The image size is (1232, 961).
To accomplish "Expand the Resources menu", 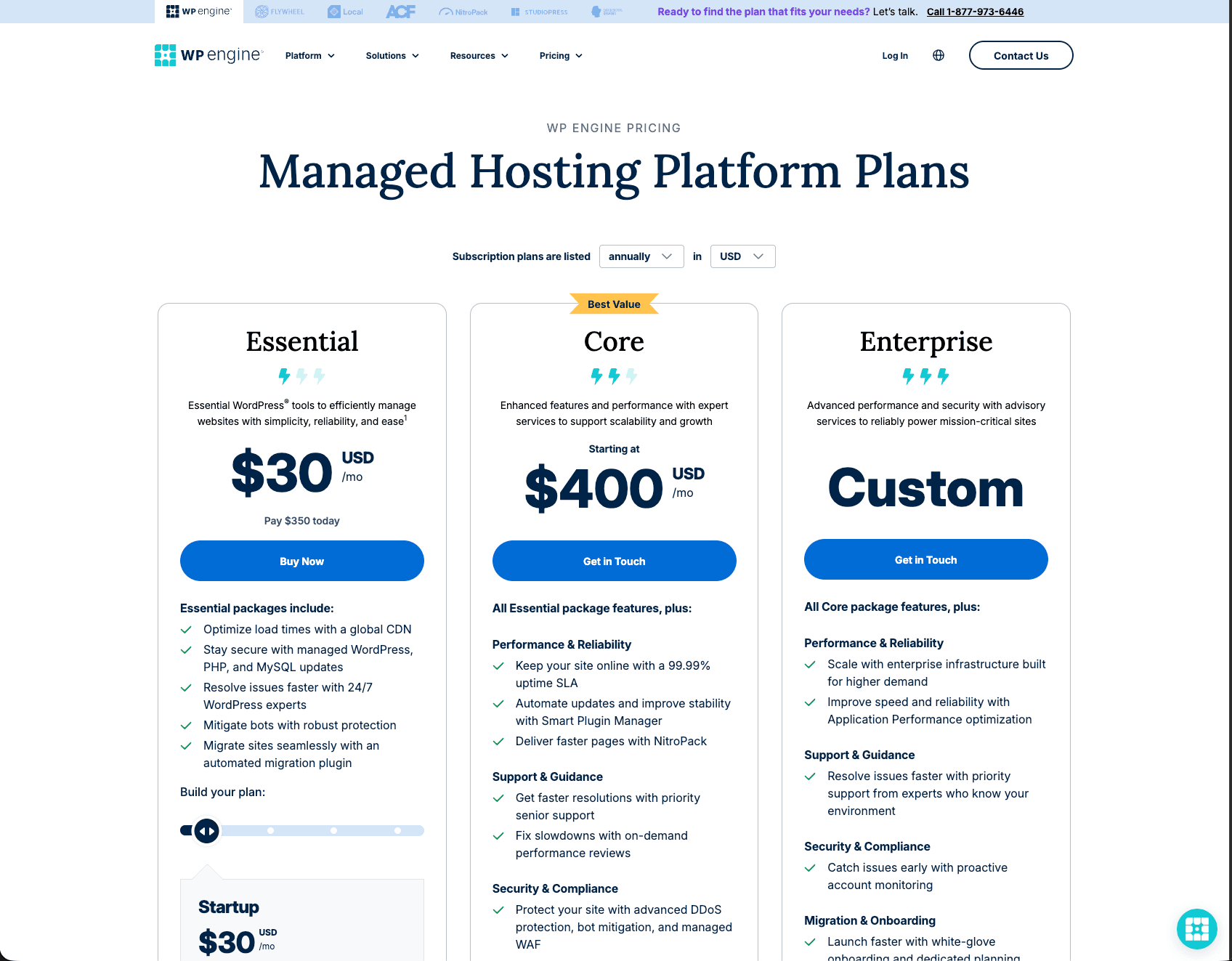I will pos(479,56).
